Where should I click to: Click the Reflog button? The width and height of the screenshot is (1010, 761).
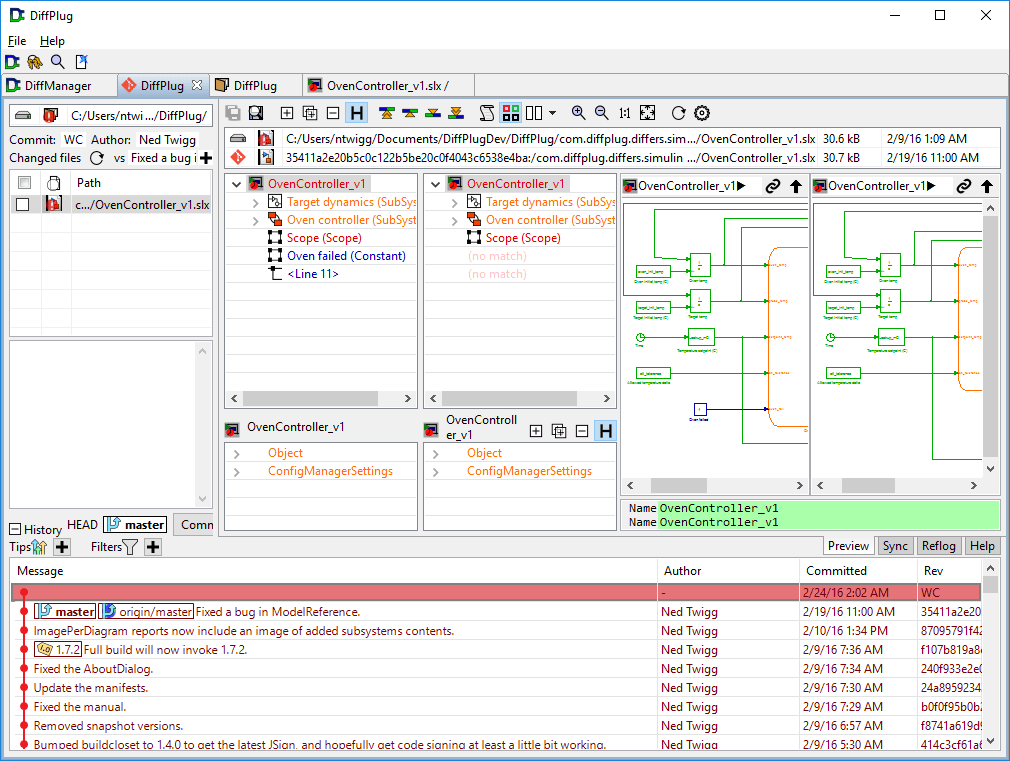point(939,546)
